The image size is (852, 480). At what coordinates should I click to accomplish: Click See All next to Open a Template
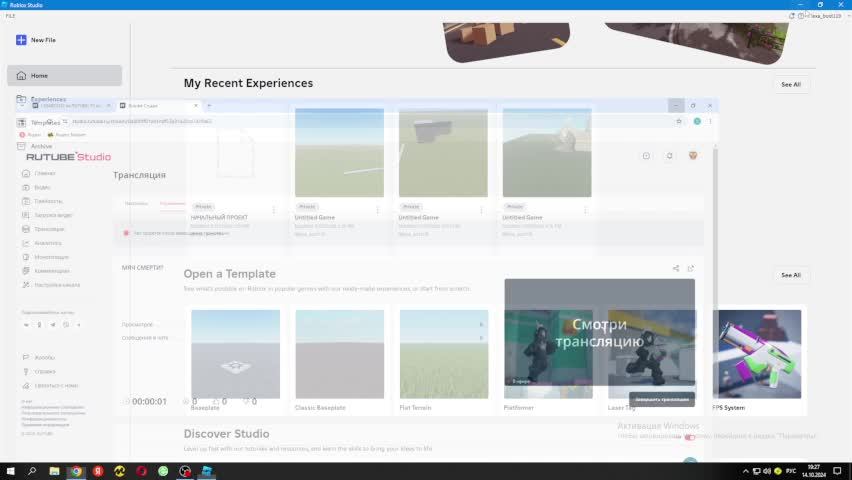click(x=791, y=275)
